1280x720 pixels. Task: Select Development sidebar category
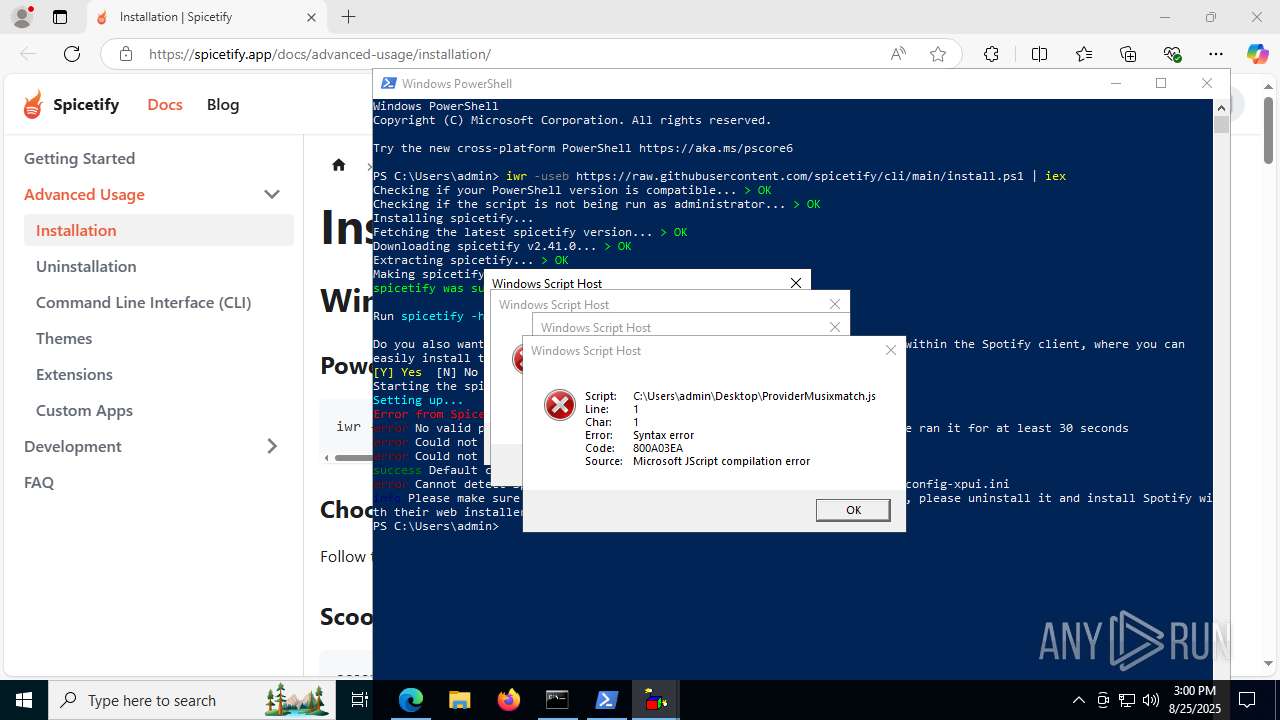pyautogui.click(x=73, y=446)
